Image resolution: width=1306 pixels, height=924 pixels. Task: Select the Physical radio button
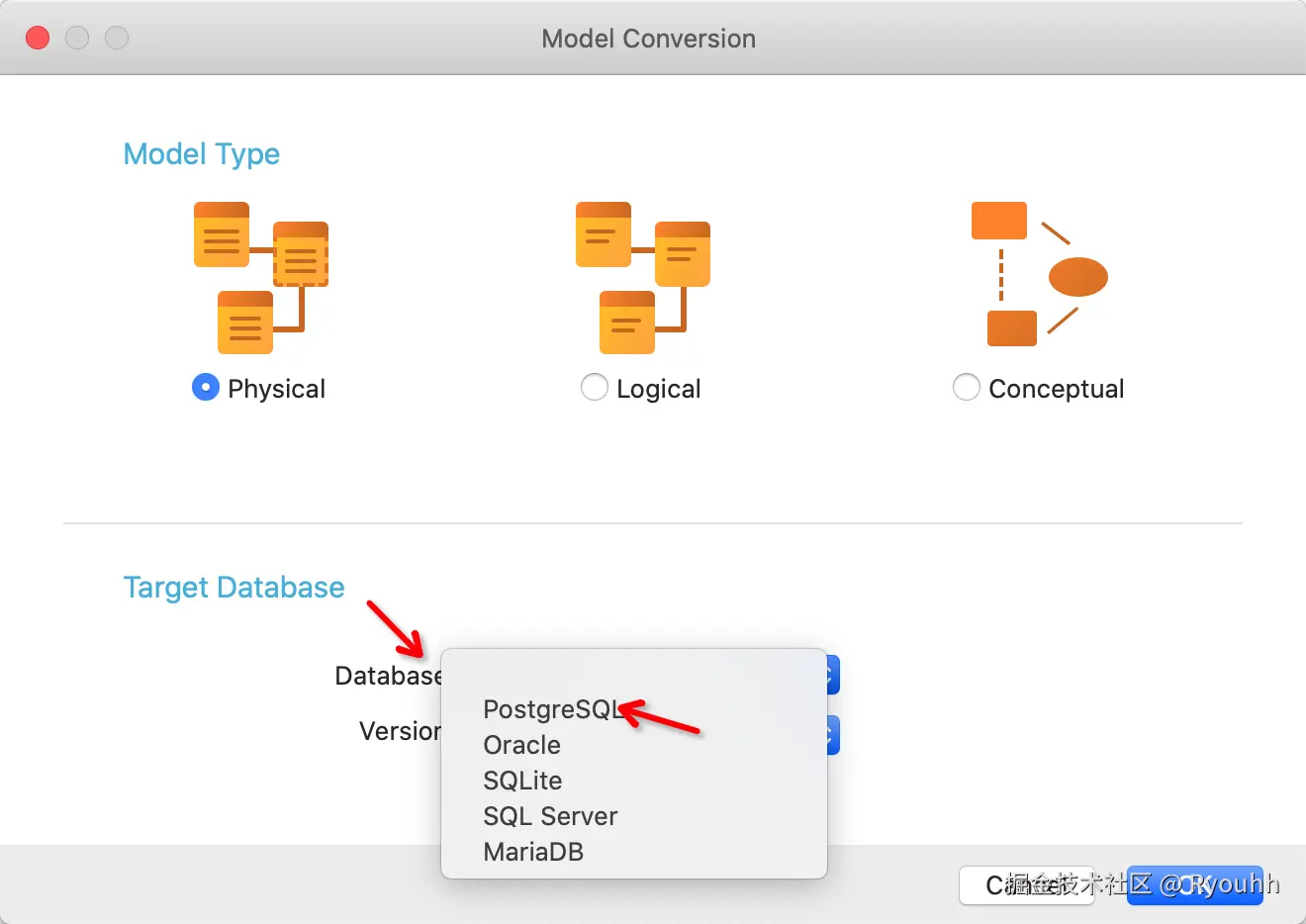click(x=205, y=387)
